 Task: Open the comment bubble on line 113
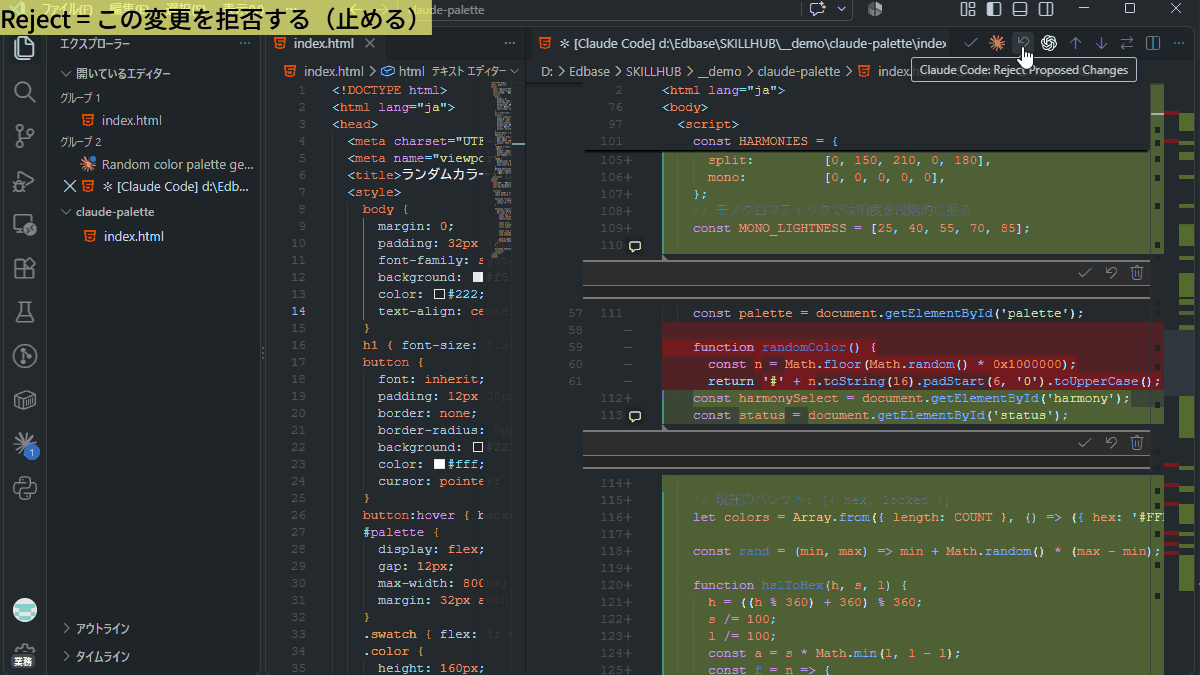coord(634,415)
